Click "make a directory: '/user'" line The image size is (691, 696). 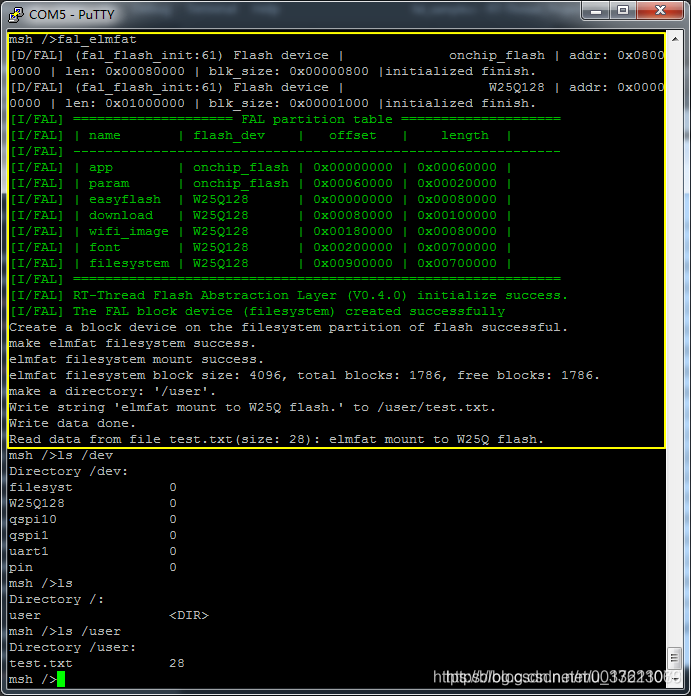tap(112, 391)
